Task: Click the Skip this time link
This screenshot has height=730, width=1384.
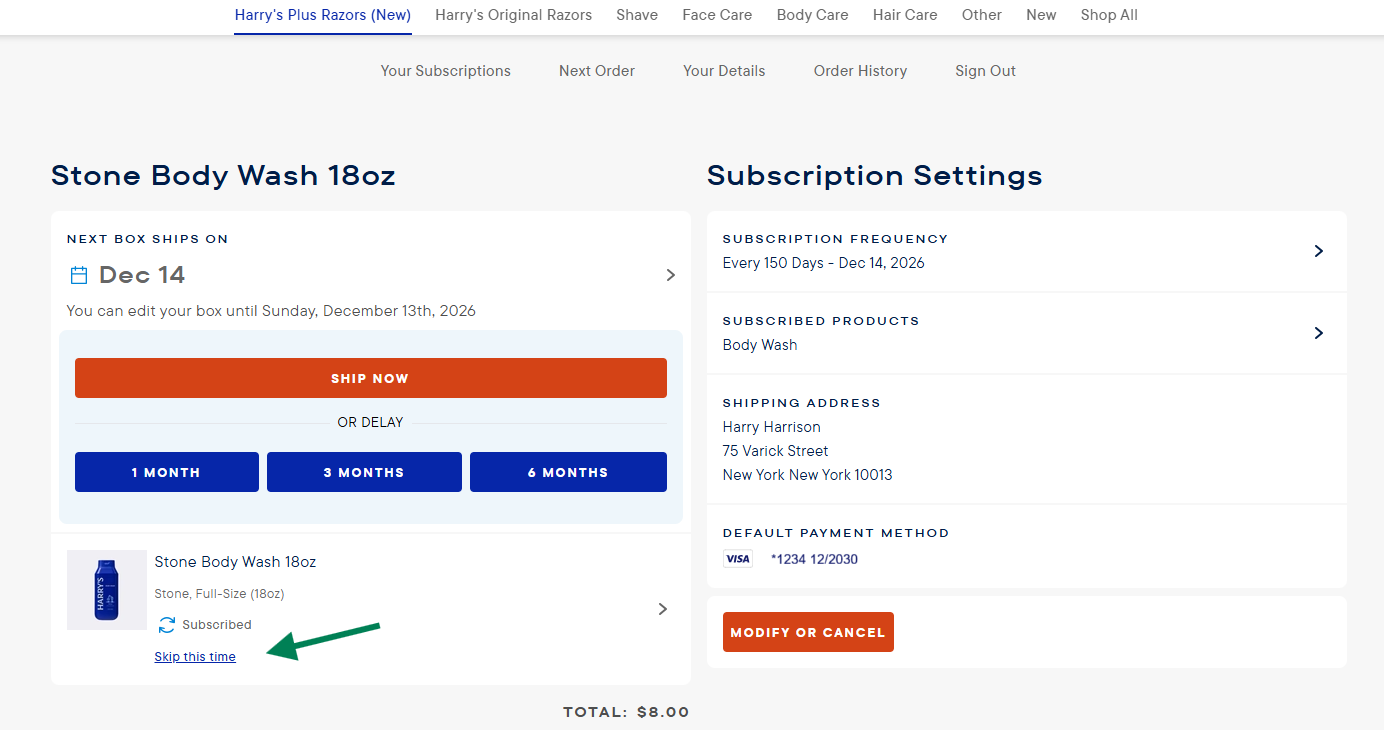Action: coord(195,657)
